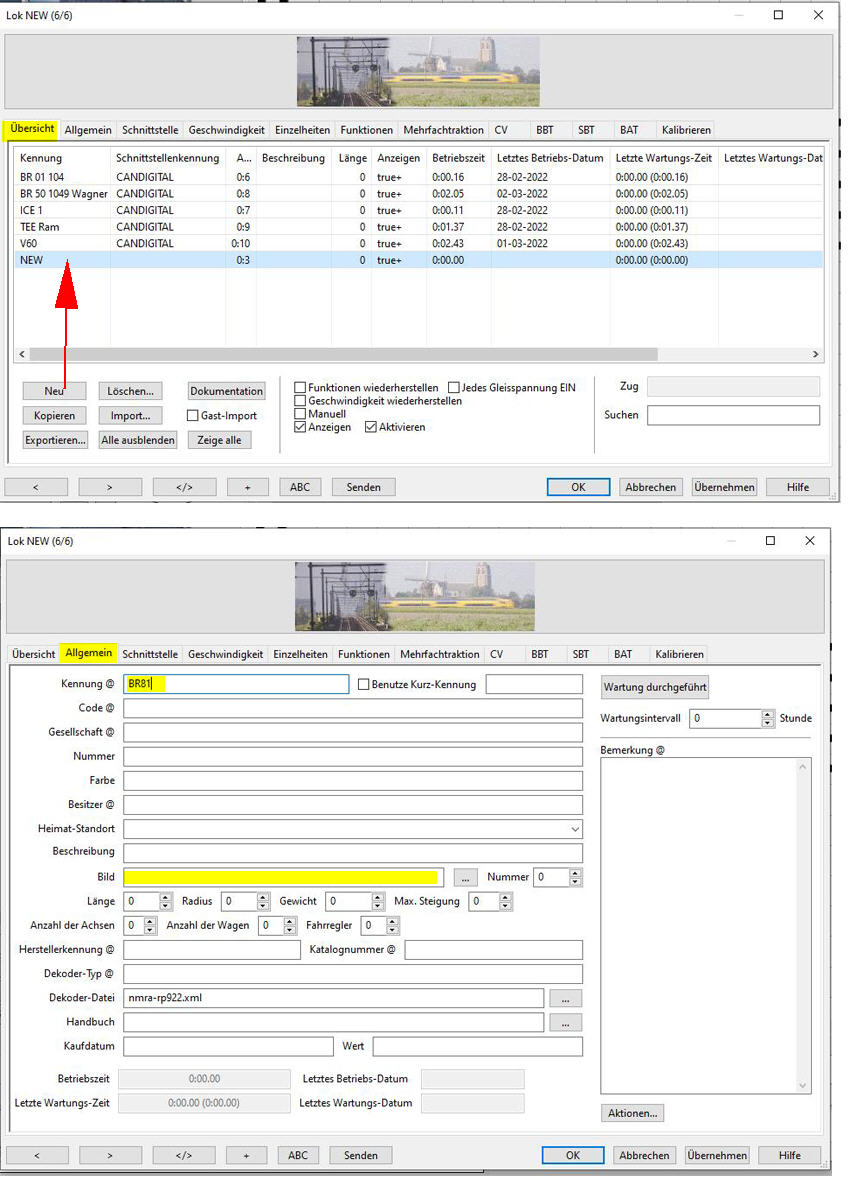Click the browse button beside the Bild field
Image resolution: width=848 pixels, height=1184 pixels.
(465, 877)
